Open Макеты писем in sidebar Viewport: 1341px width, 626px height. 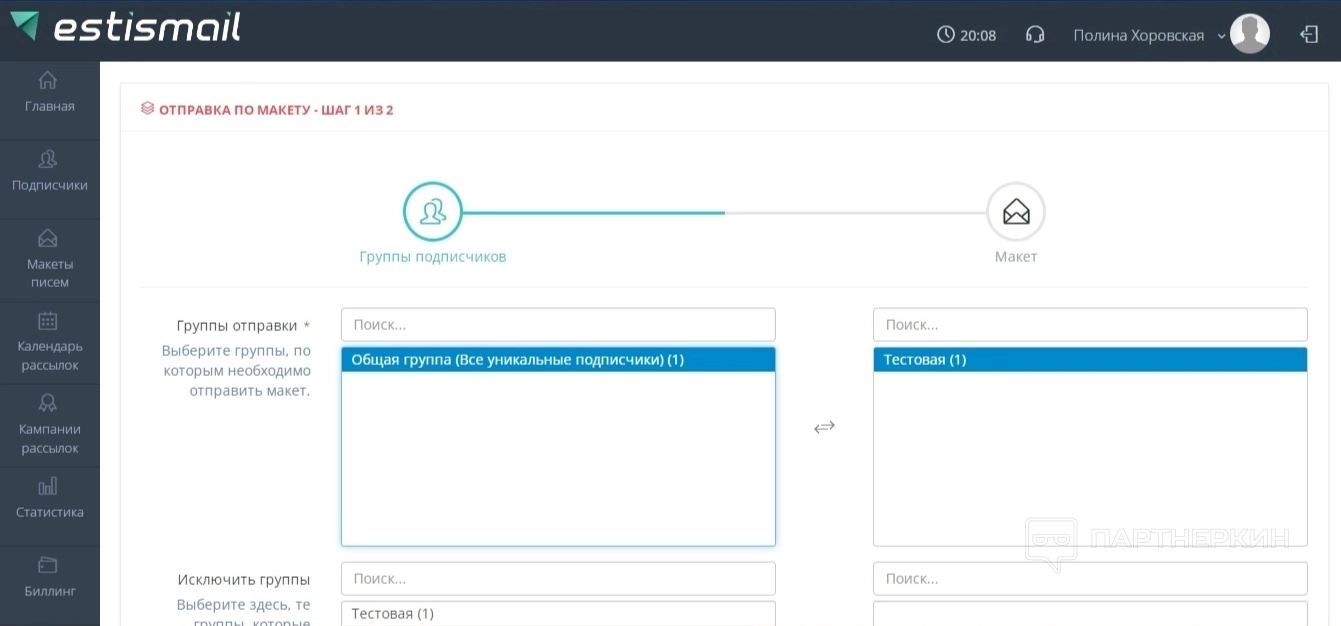pyautogui.click(x=49, y=259)
